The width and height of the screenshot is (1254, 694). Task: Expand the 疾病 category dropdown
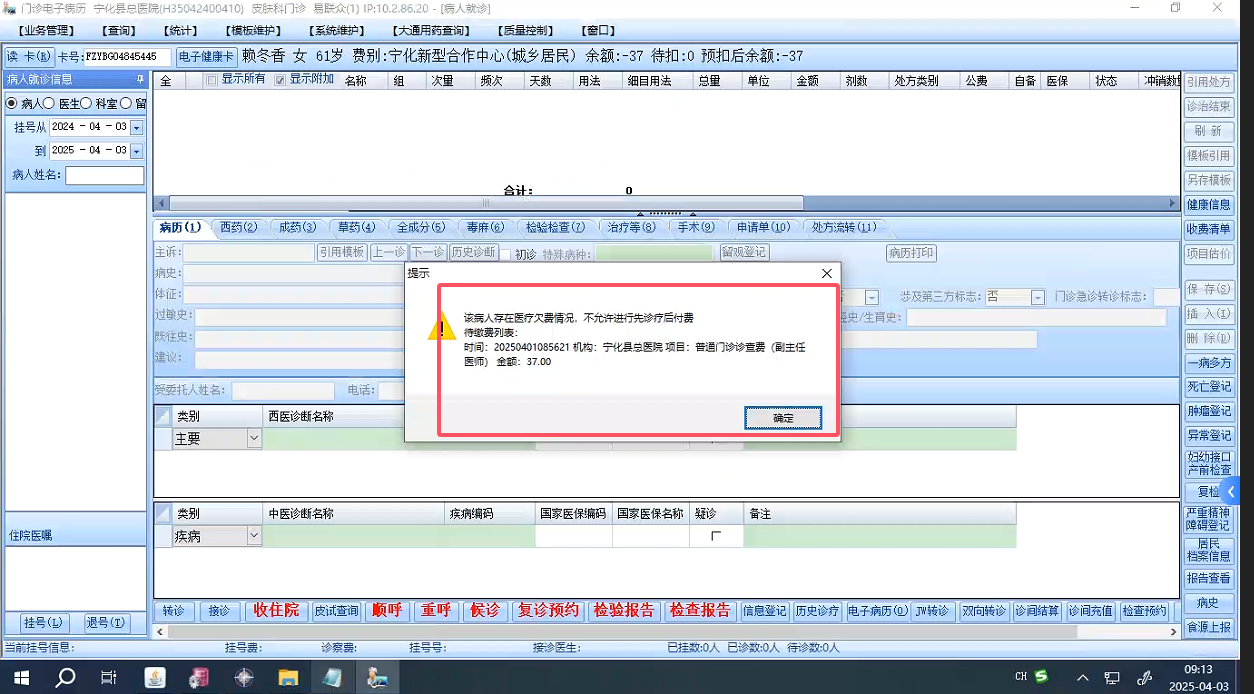pos(254,536)
